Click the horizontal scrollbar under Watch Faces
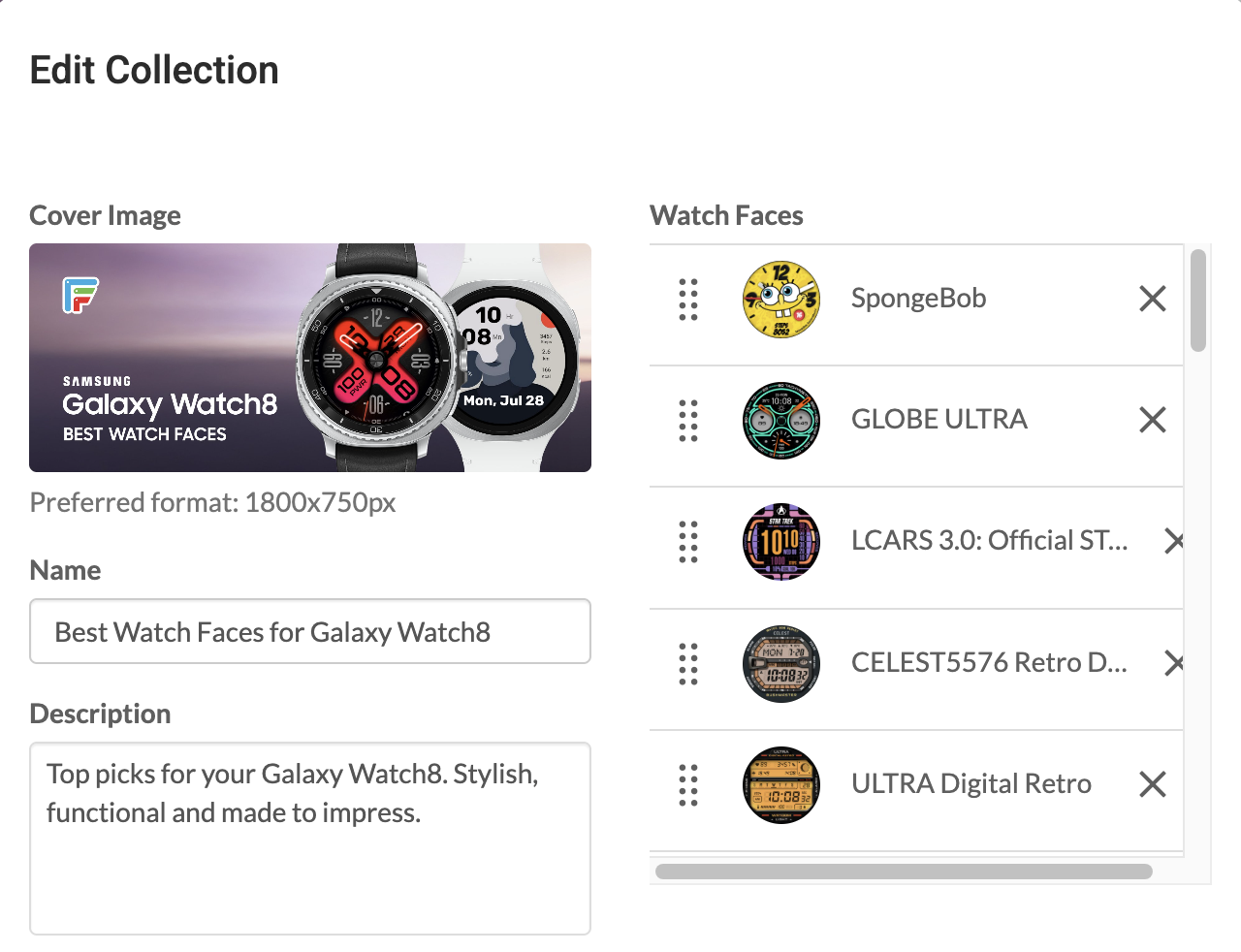 (904, 872)
